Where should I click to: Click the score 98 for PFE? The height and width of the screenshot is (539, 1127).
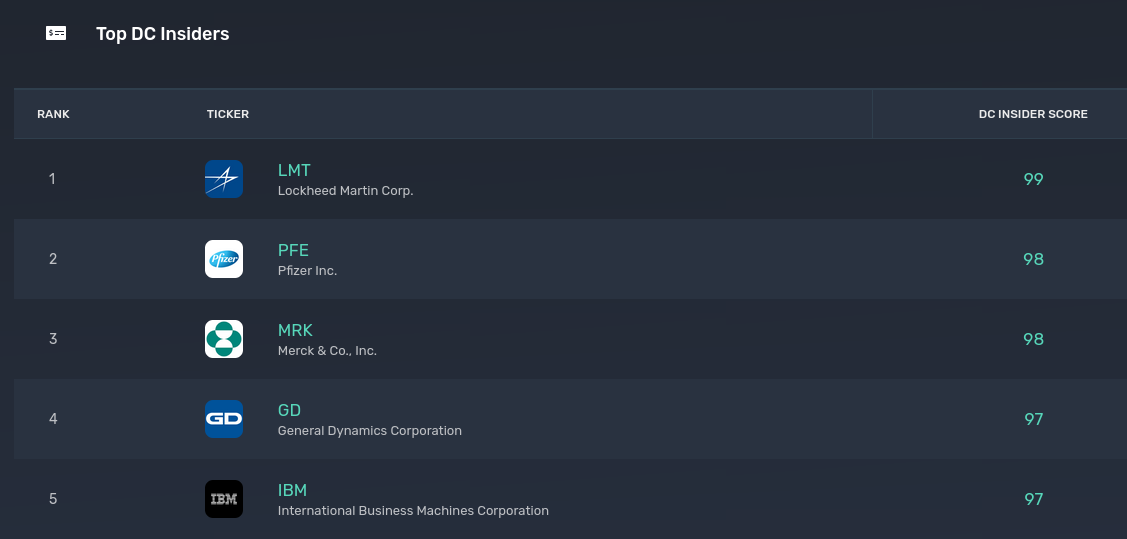[1034, 259]
